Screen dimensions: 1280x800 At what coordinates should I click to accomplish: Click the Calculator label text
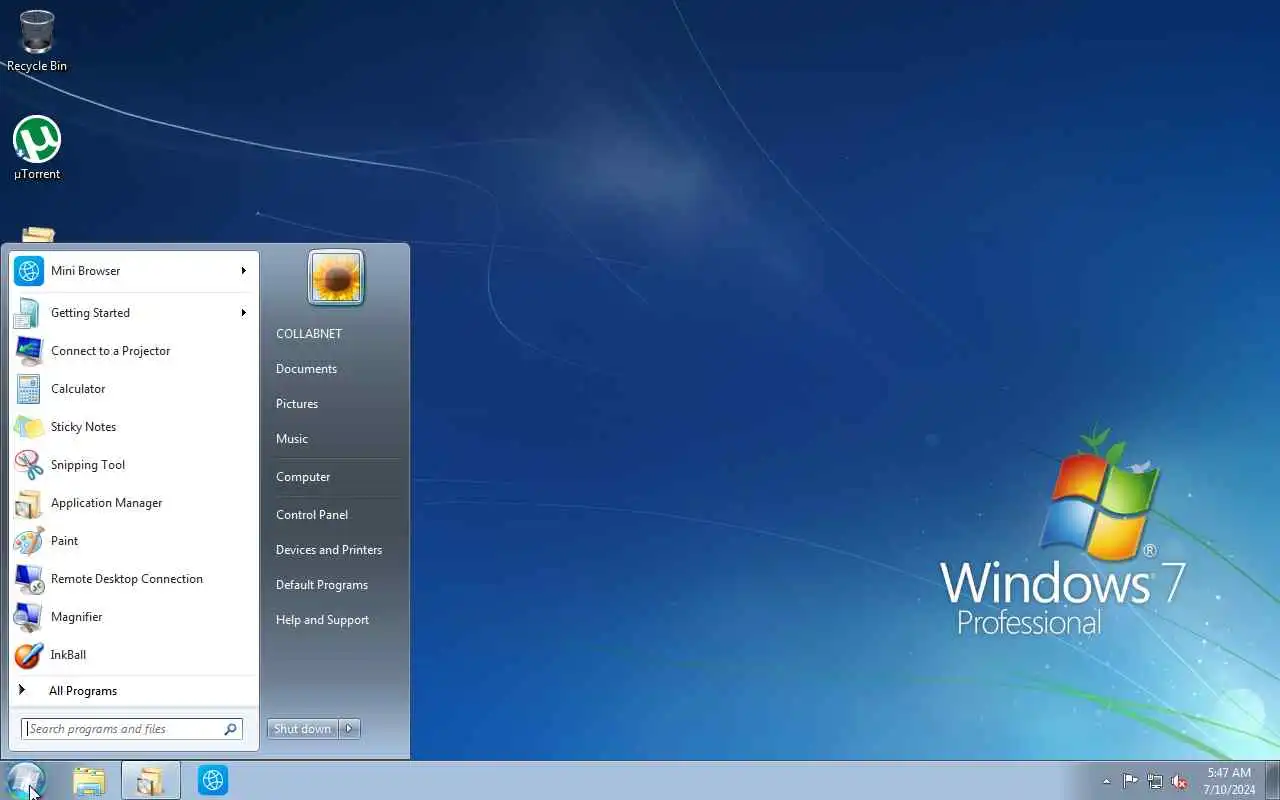(78, 389)
